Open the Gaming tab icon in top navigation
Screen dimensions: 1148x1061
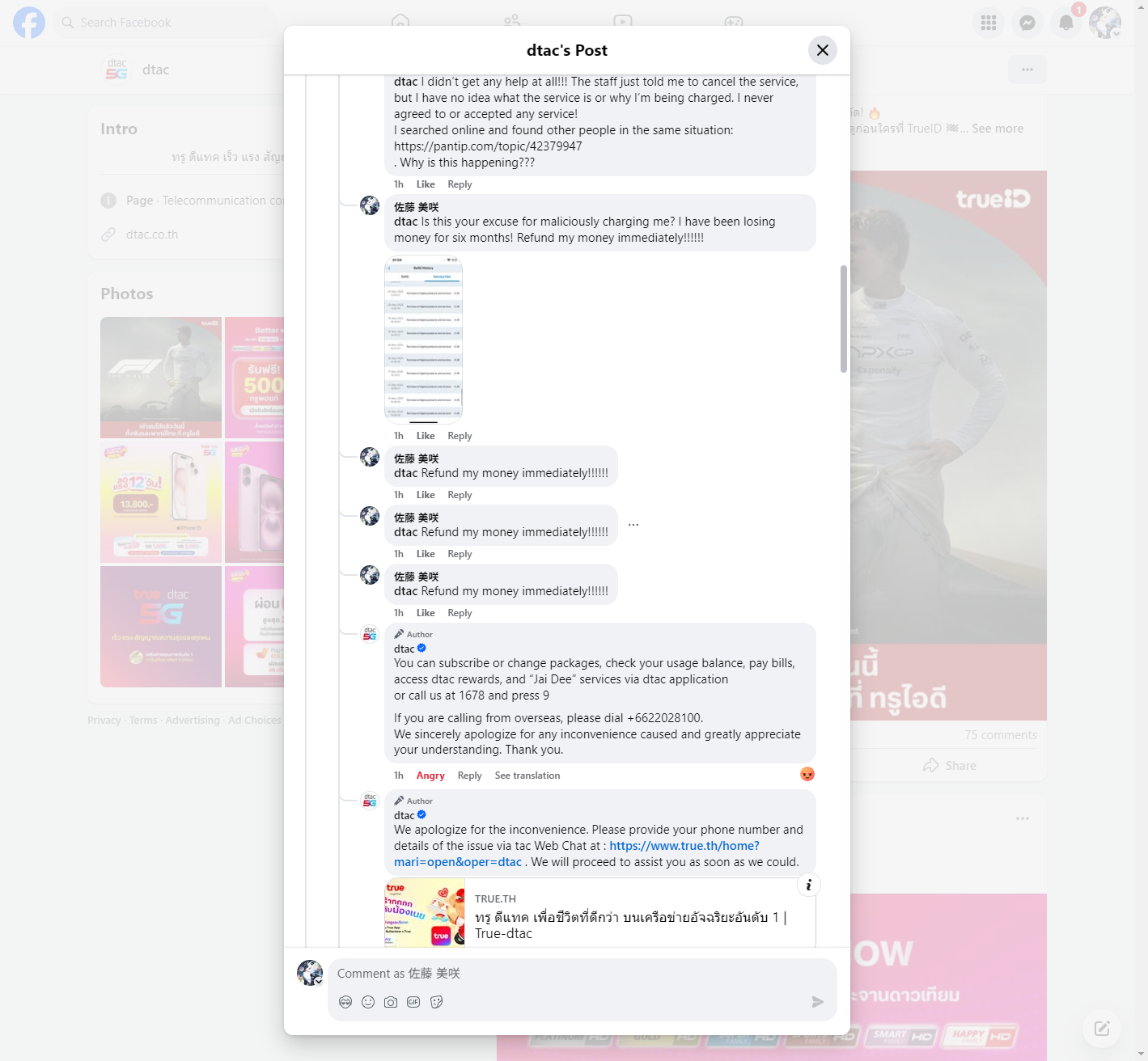pyautogui.click(x=734, y=21)
